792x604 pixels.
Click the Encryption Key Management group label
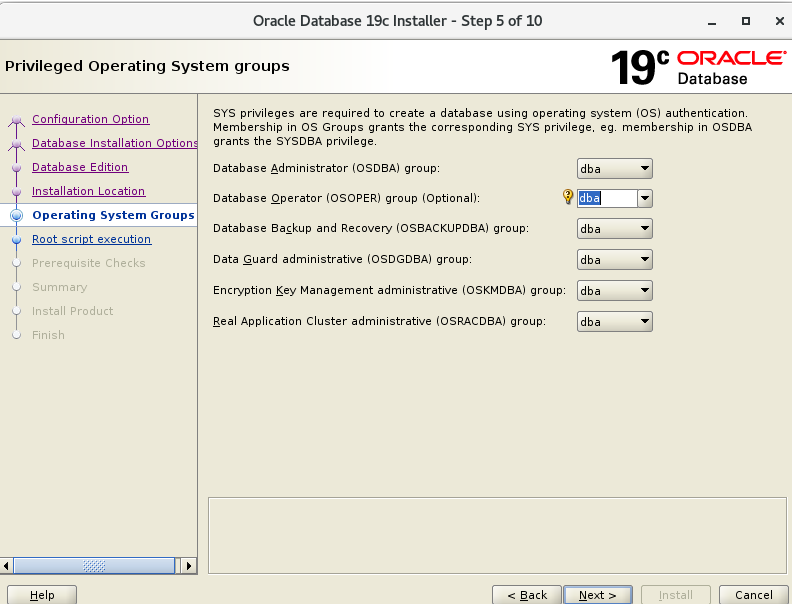[389, 290]
